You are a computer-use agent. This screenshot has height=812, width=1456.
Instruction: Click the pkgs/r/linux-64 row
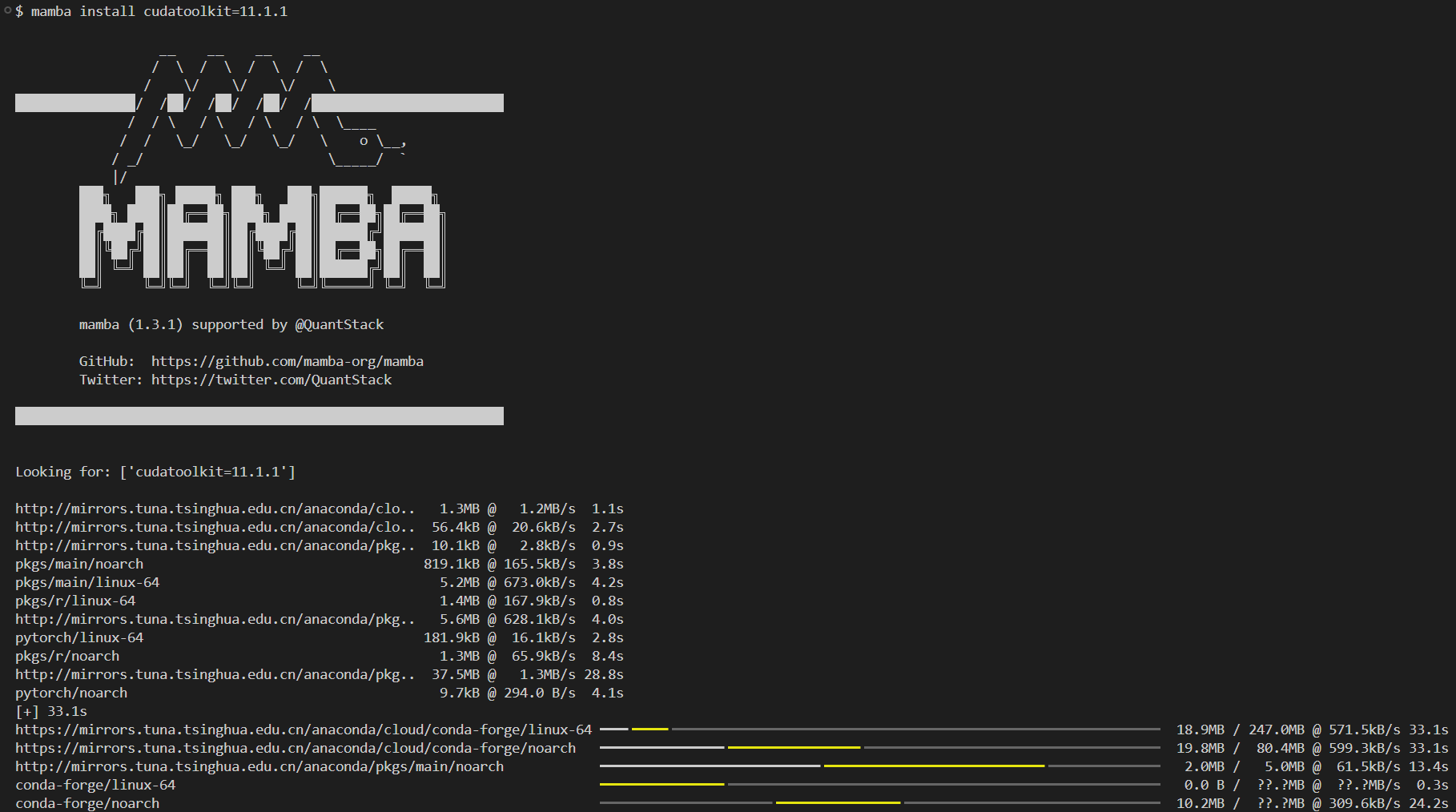tap(320, 601)
